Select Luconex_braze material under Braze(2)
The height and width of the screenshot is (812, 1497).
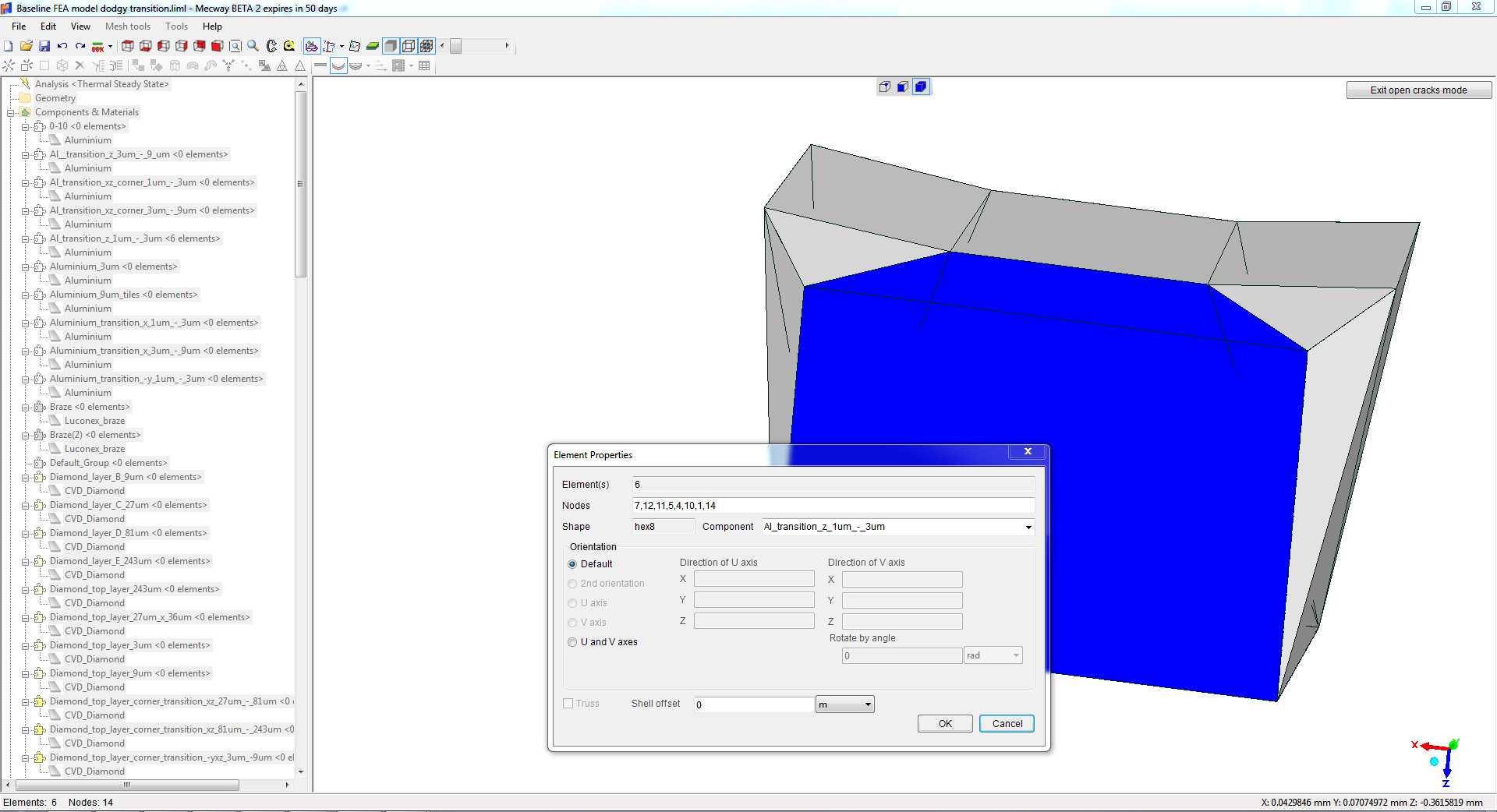click(x=94, y=449)
